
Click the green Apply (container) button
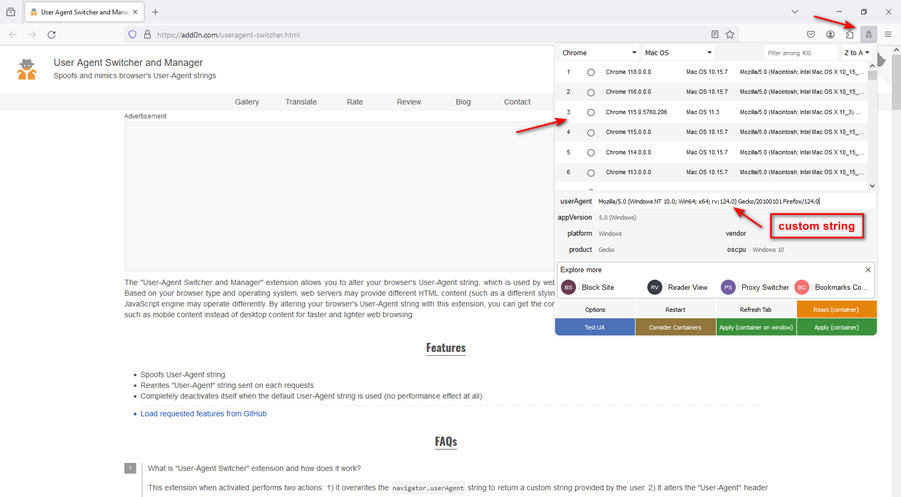(x=836, y=327)
